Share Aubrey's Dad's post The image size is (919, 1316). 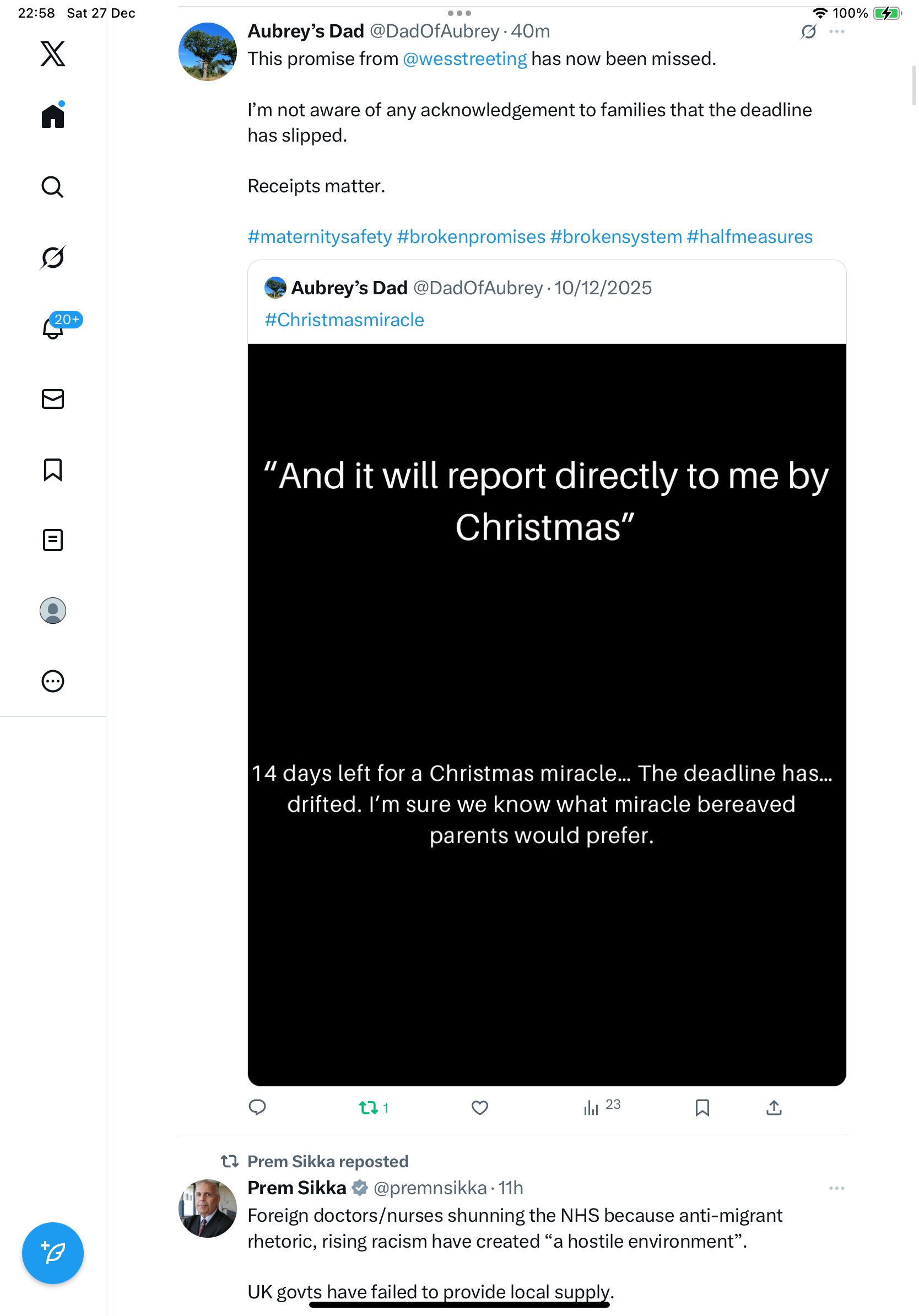774,1108
